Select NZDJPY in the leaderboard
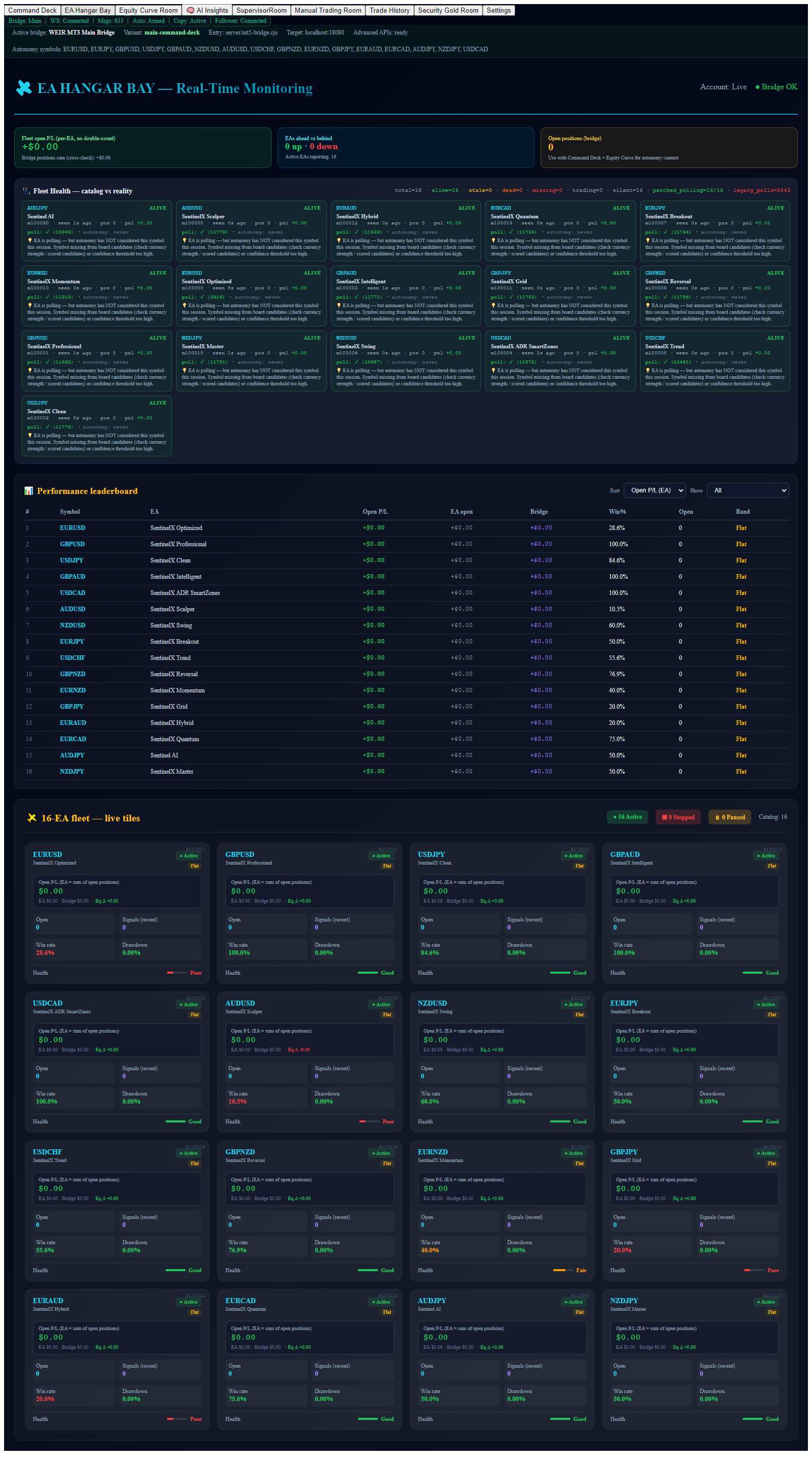This screenshot has width=812, height=1461. click(x=72, y=772)
